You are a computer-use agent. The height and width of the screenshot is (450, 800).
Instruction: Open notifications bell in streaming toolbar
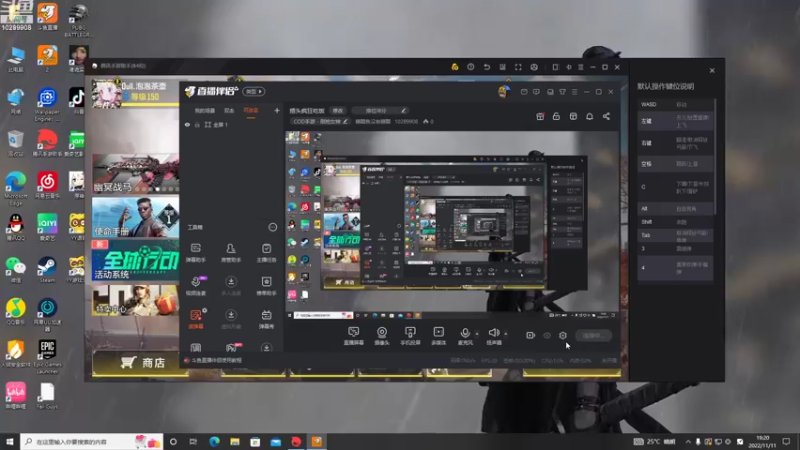[589, 116]
